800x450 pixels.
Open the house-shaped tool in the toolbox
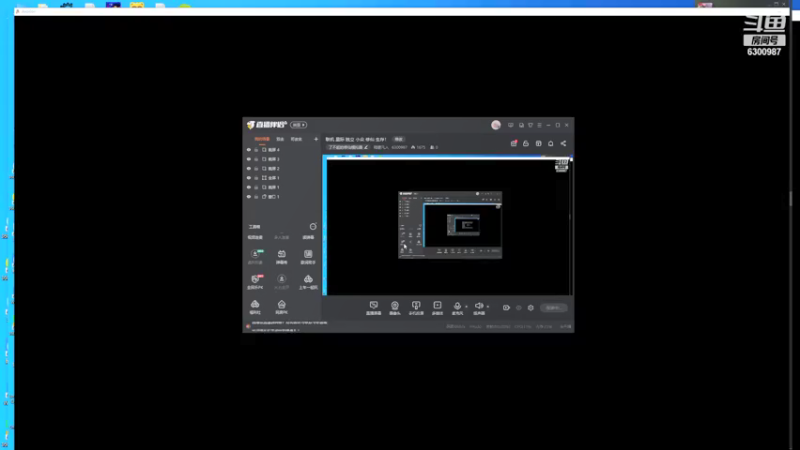click(282, 307)
